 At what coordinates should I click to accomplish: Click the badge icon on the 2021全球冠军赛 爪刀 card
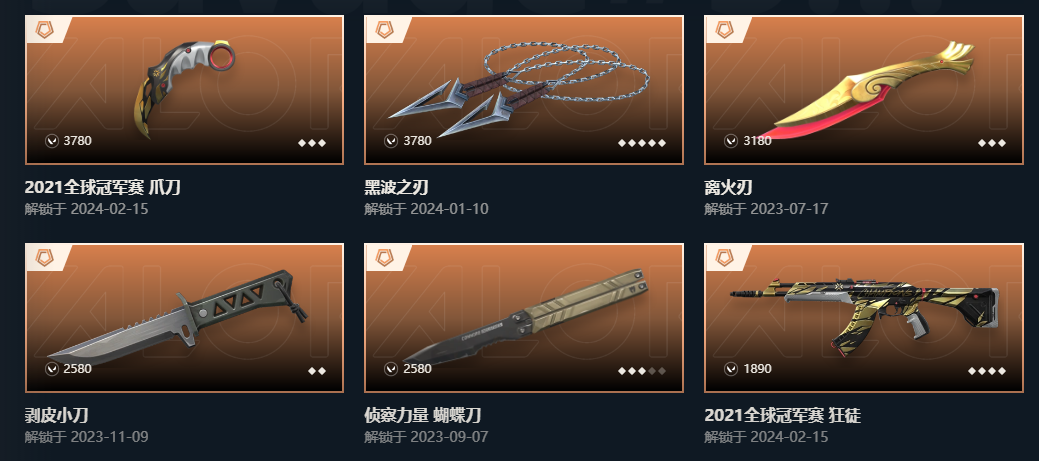[x=44, y=30]
